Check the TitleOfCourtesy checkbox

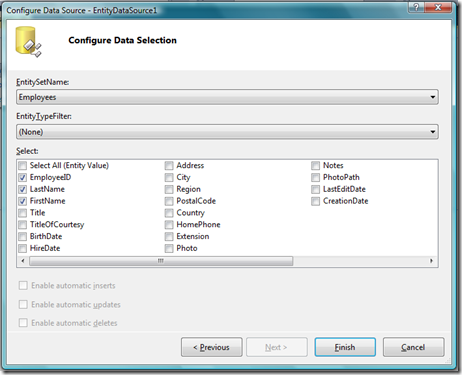[x=23, y=225]
